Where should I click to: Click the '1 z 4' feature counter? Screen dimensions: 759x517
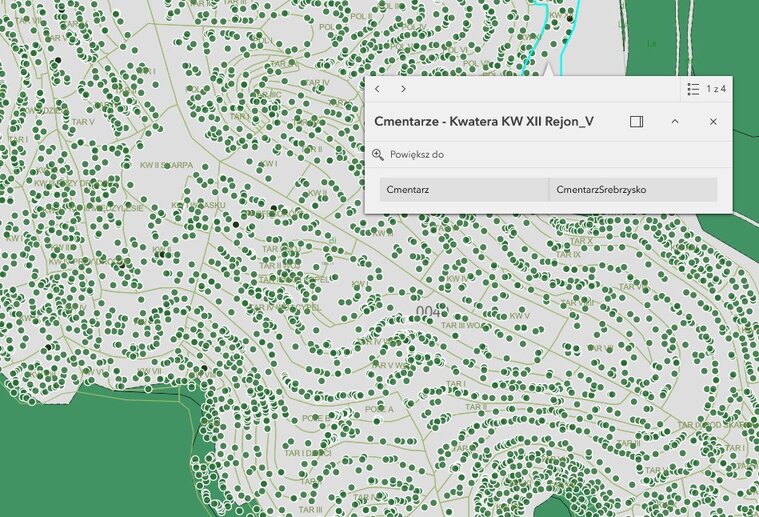click(x=716, y=89)
